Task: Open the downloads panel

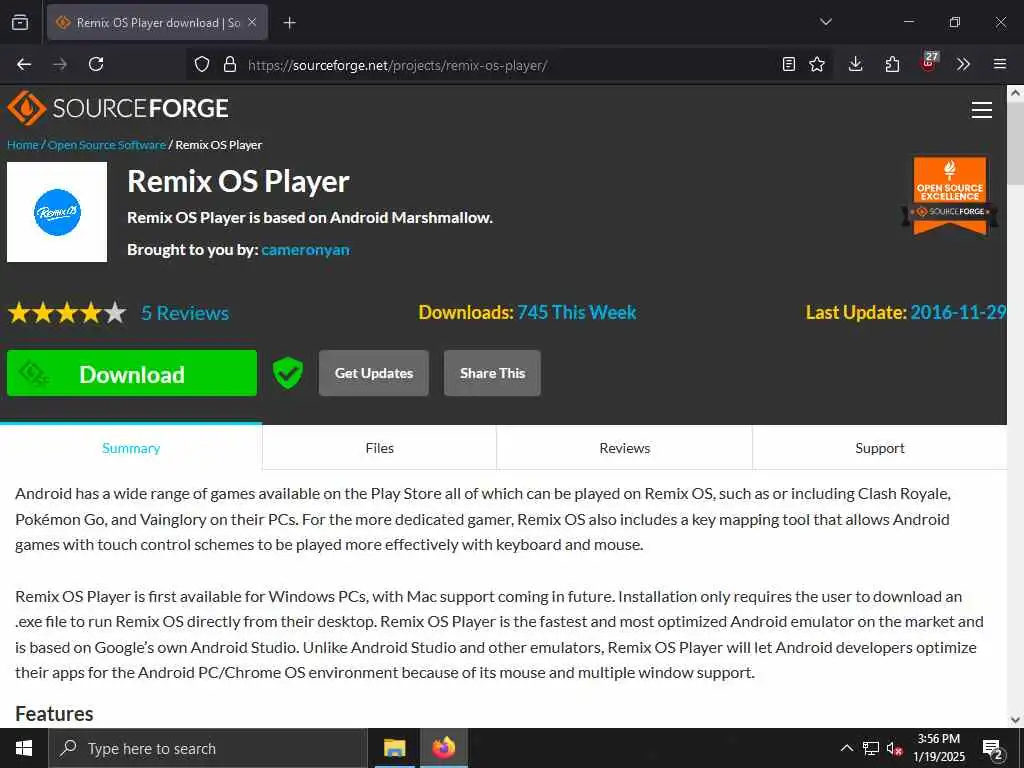Action: [x=856, y=64]
